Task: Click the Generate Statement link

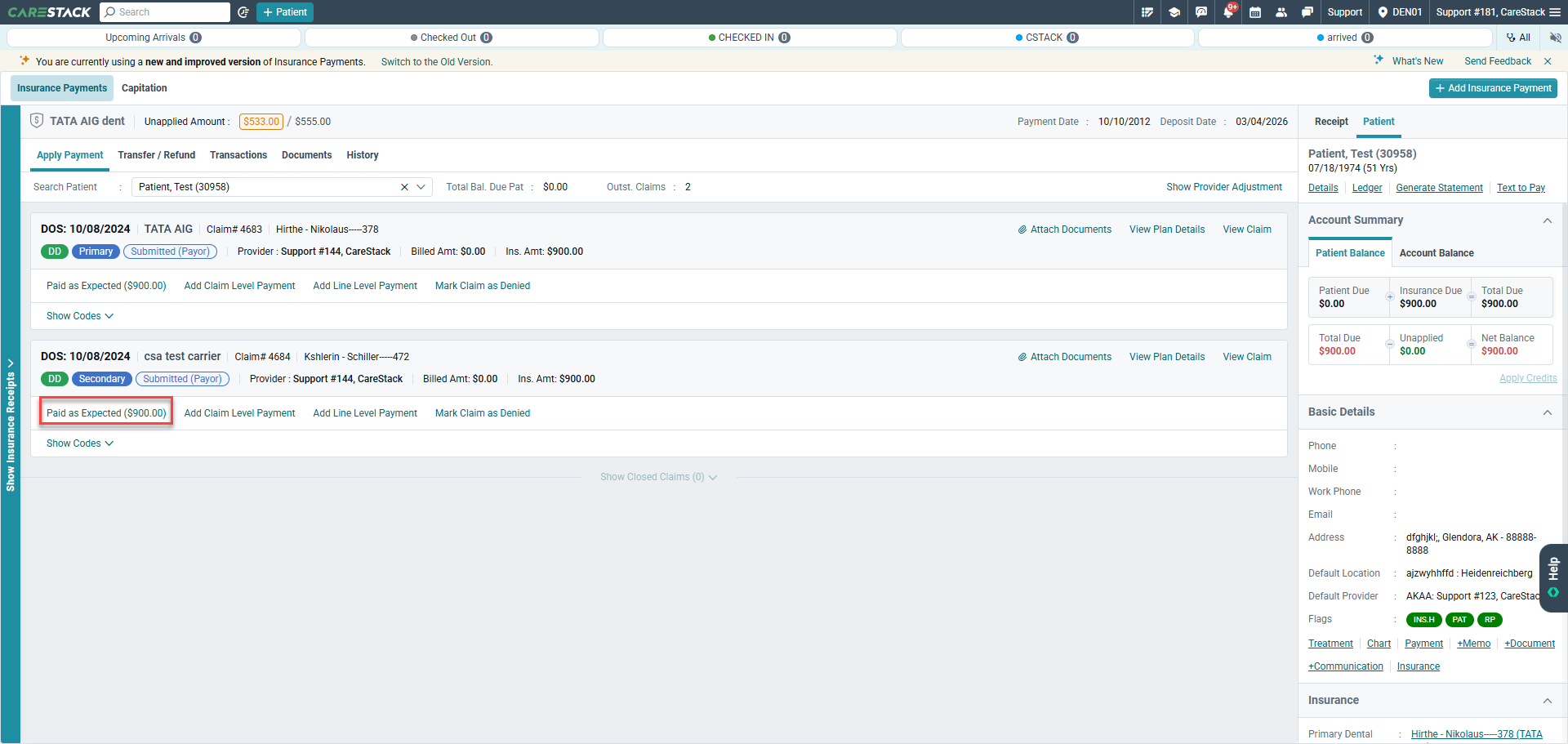Action: click(x=1439, y=188)
